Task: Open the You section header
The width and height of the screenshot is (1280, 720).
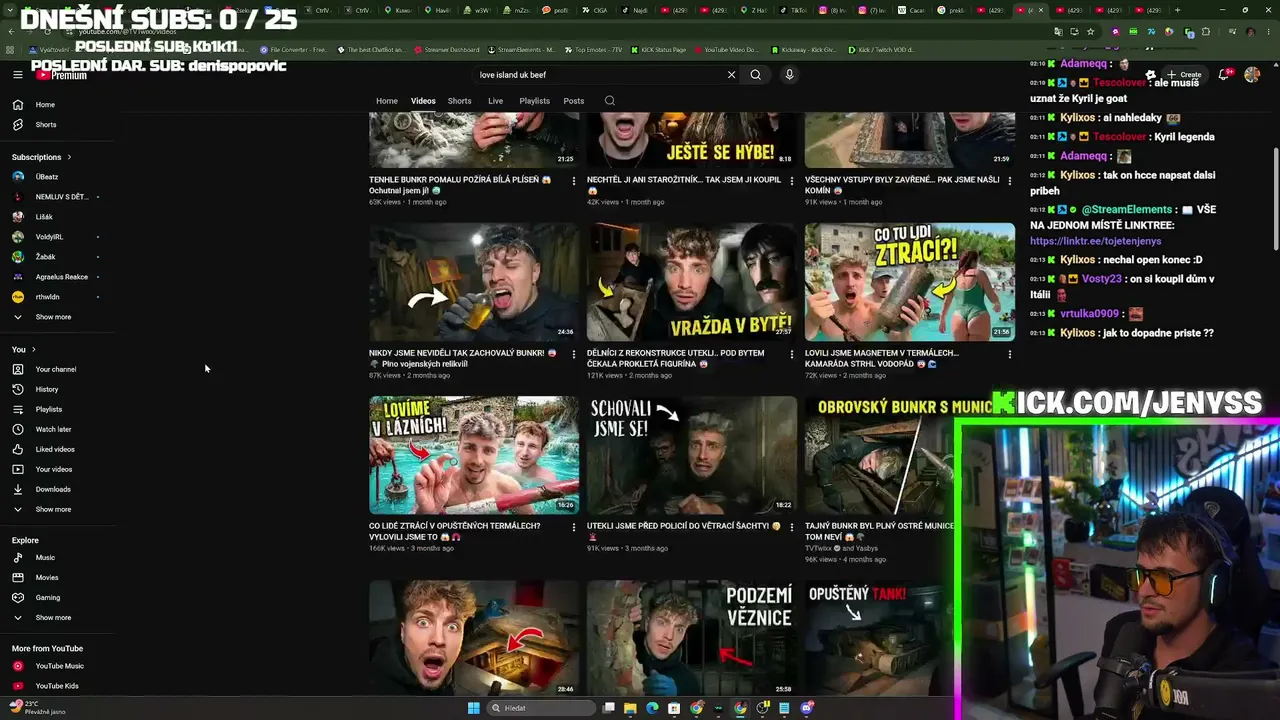Action: [x=23, y=349]
